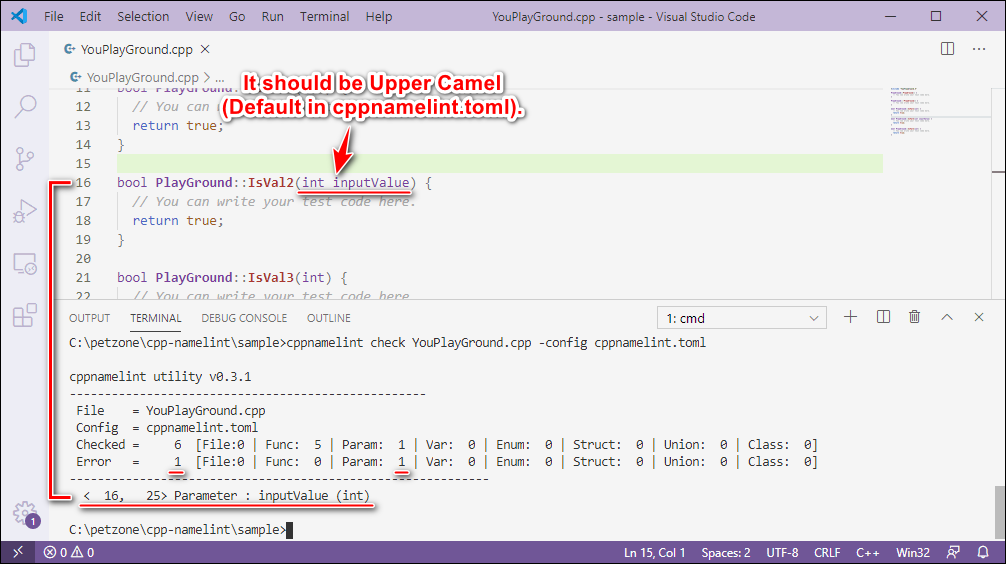The height and width of the screenshot is (564, 1006).
Task: Open the Remote Explorer view
Action: [24, 264]
